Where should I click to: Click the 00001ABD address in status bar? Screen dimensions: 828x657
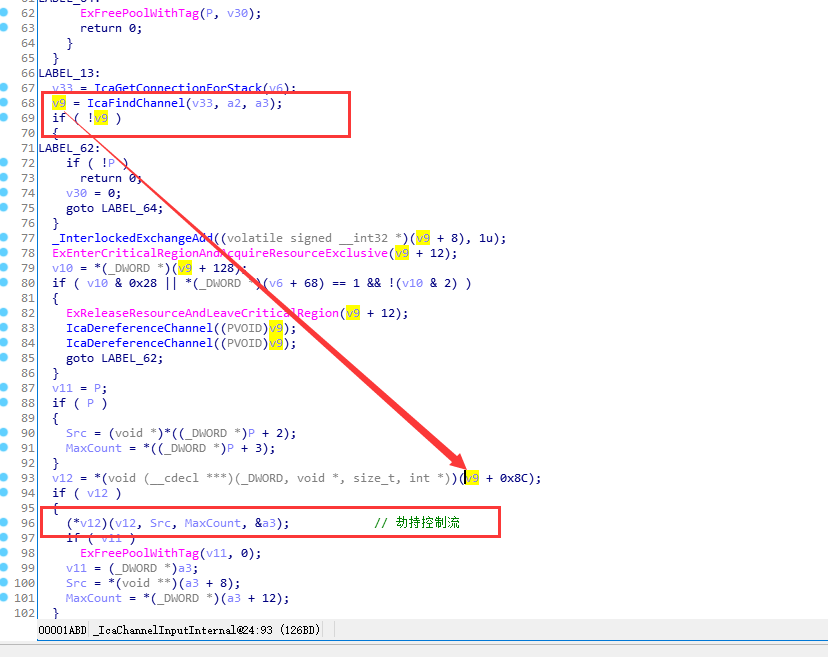point(62,630)
